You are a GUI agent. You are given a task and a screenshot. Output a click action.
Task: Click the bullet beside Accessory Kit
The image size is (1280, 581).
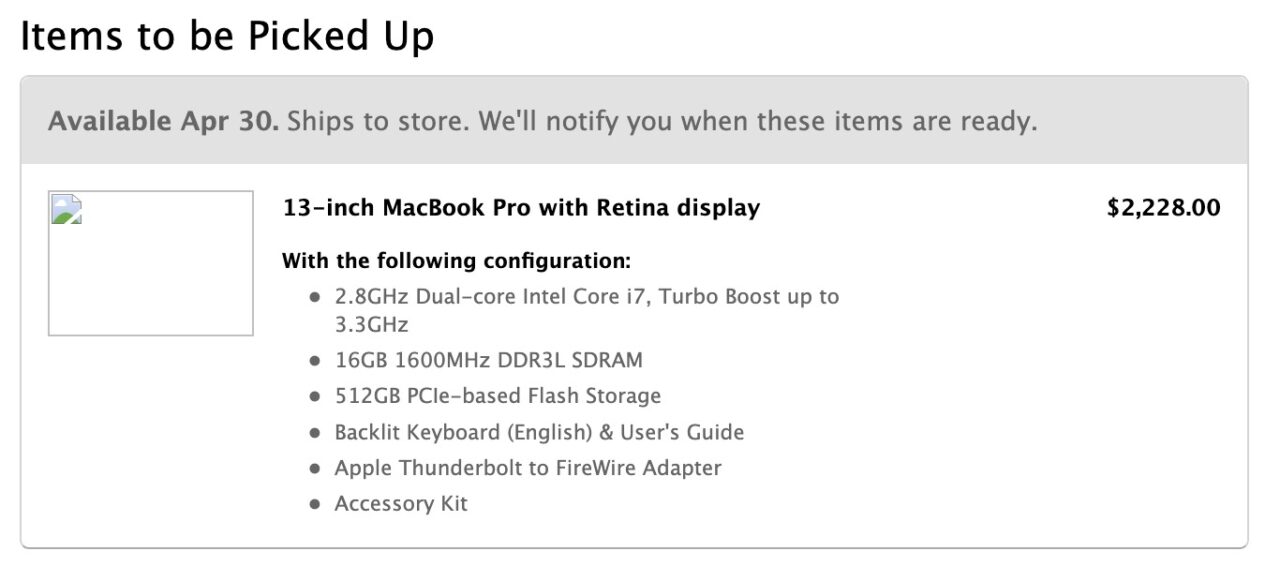(315, 505)
